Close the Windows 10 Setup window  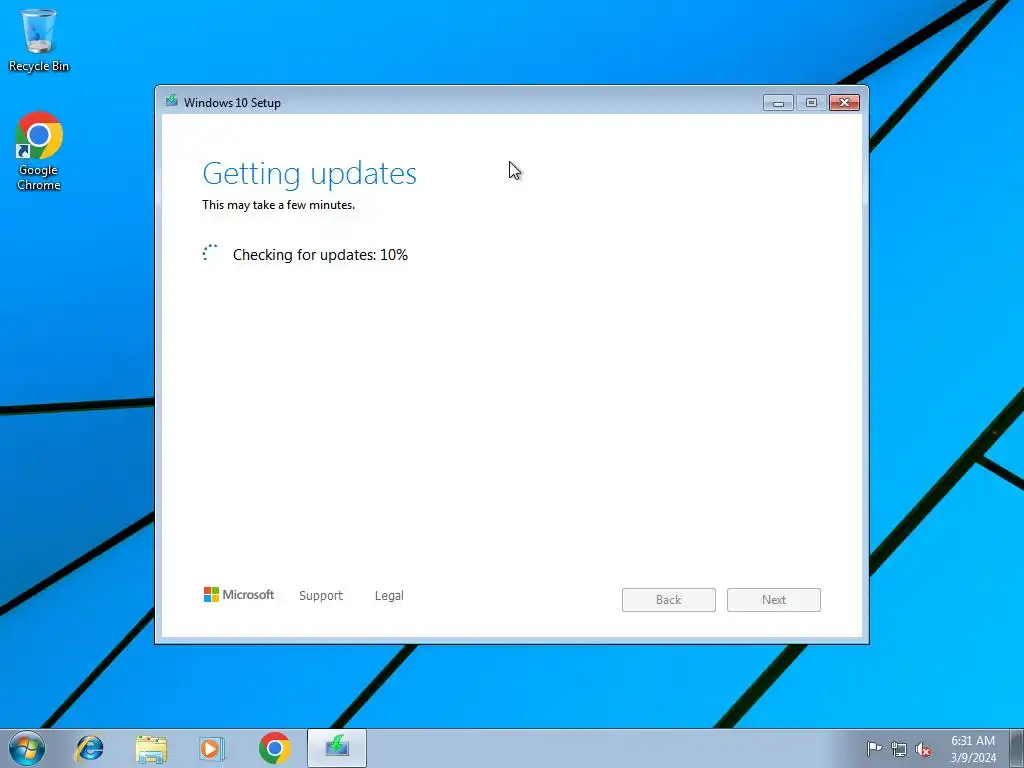844,103
